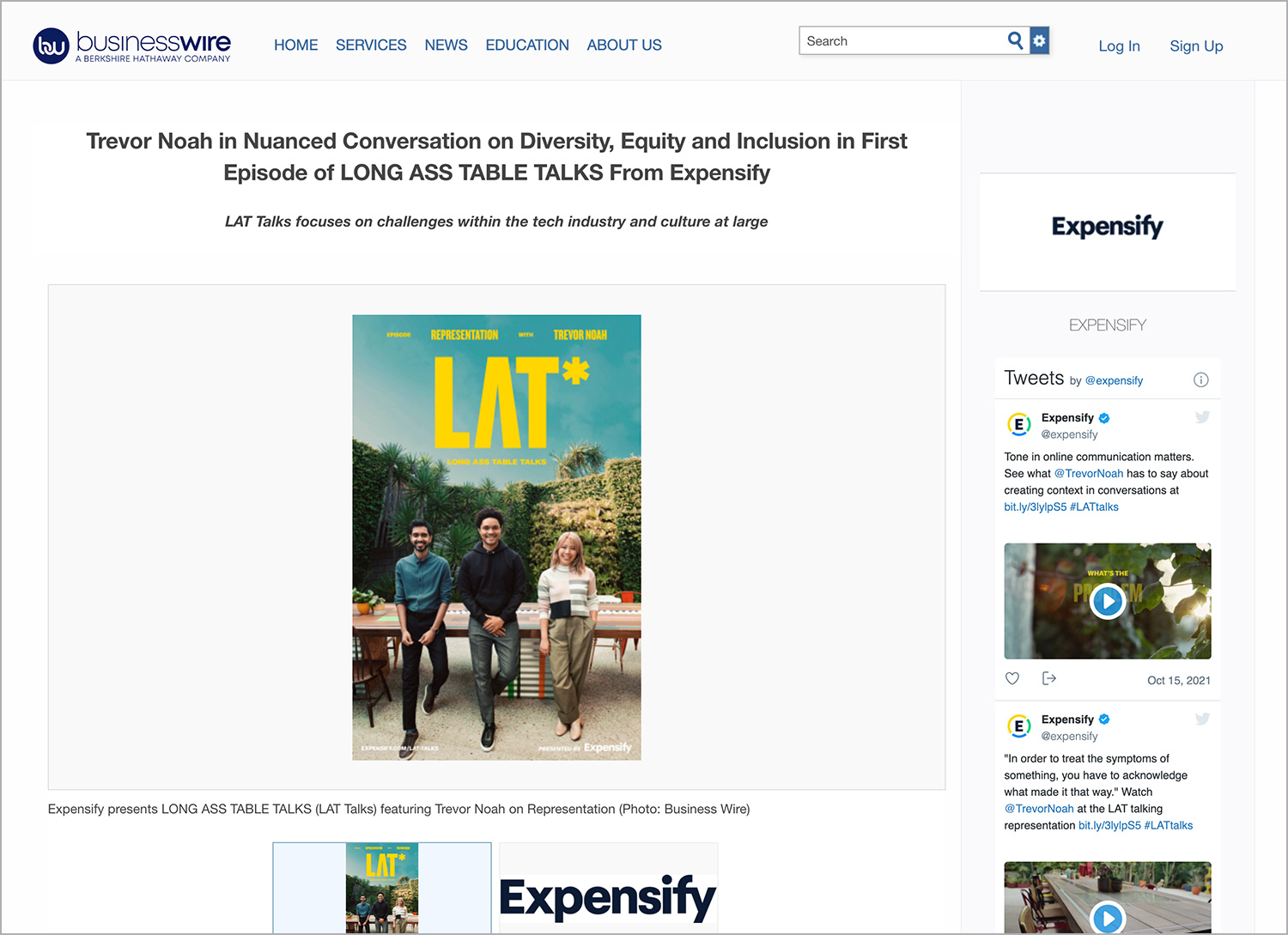Viewport: 1288px width, 935px height.
Task: Click the Log In link
Action: (x=1119, y=46)
